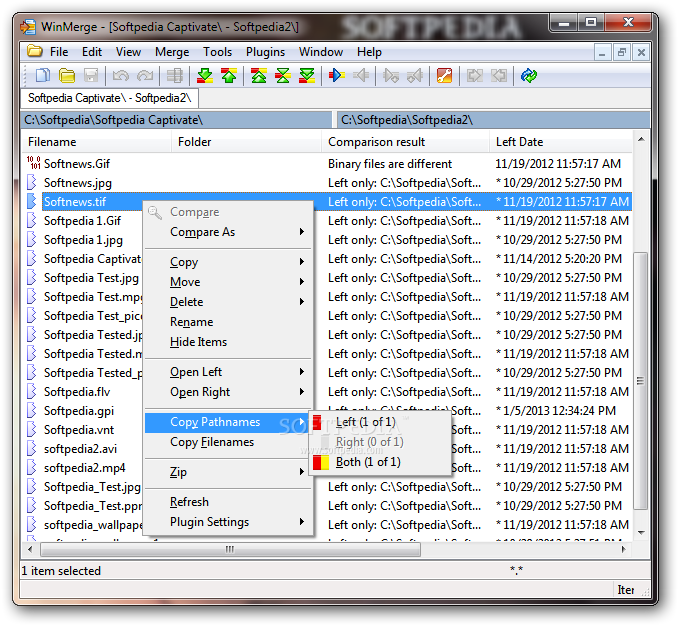Image resolution: width=679 pixels, height=626 pixels.
Task: Select Both (1 of 1) submenu entry
Action: (380, 462)
